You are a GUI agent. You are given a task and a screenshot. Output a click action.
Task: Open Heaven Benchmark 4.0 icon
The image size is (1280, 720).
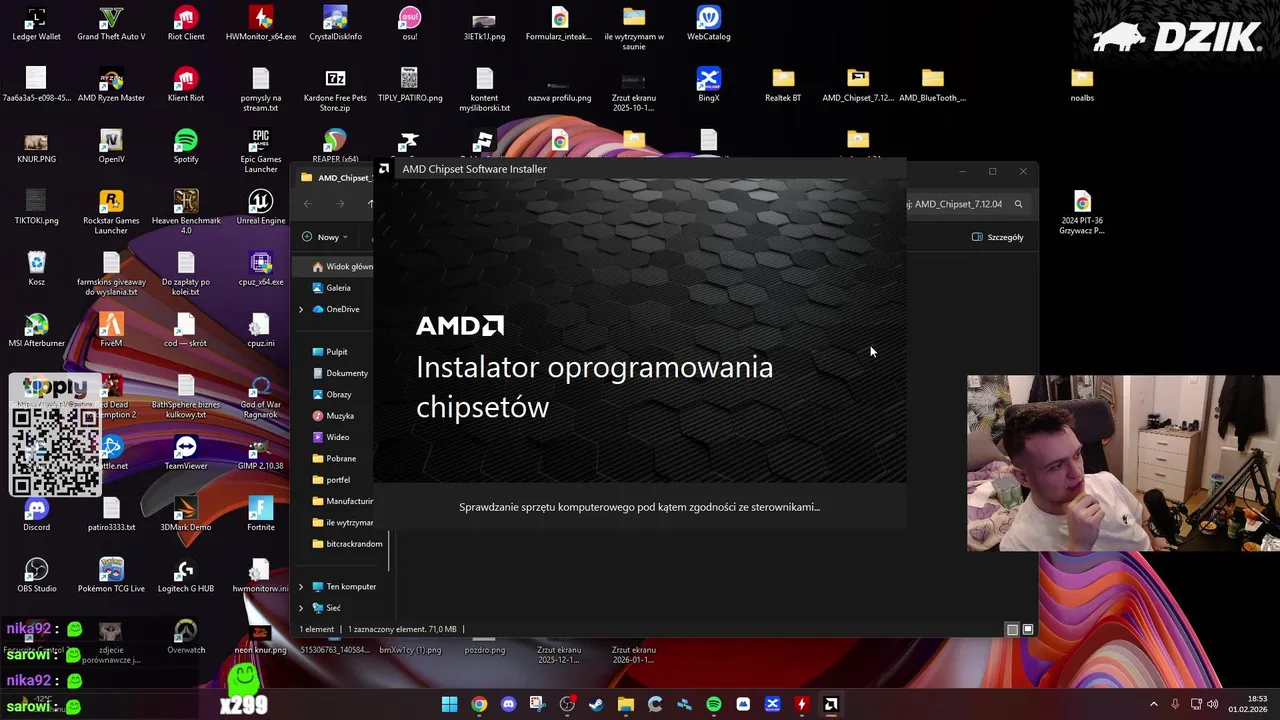[186, 212]
